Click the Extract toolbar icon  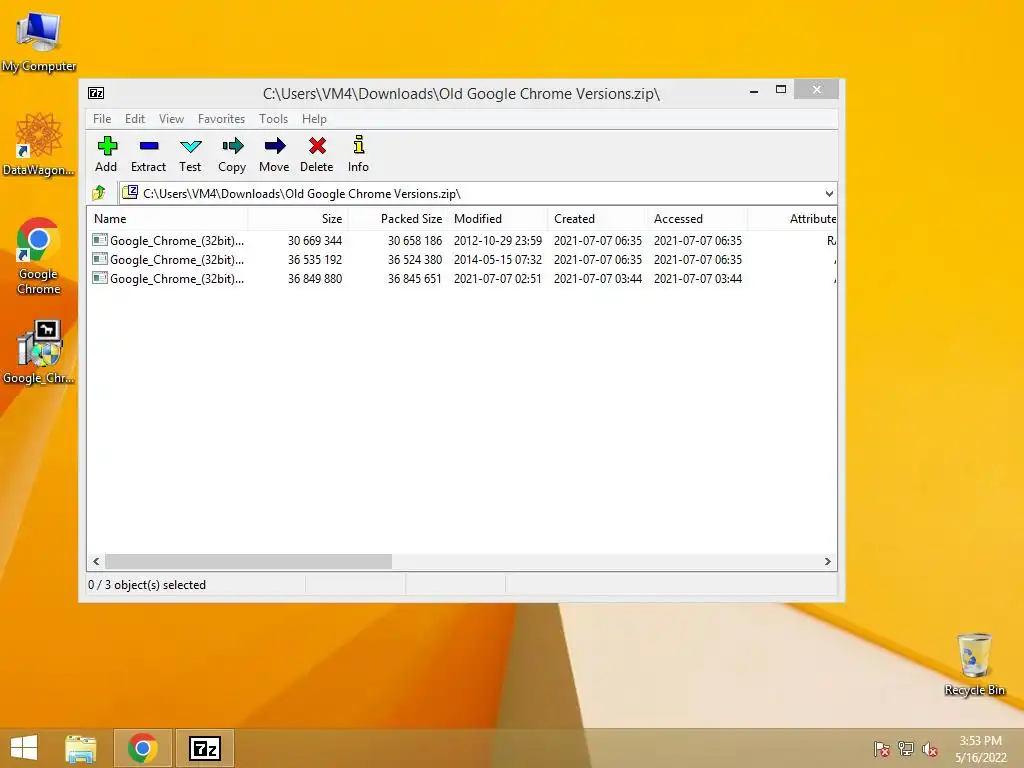(149, 146)
